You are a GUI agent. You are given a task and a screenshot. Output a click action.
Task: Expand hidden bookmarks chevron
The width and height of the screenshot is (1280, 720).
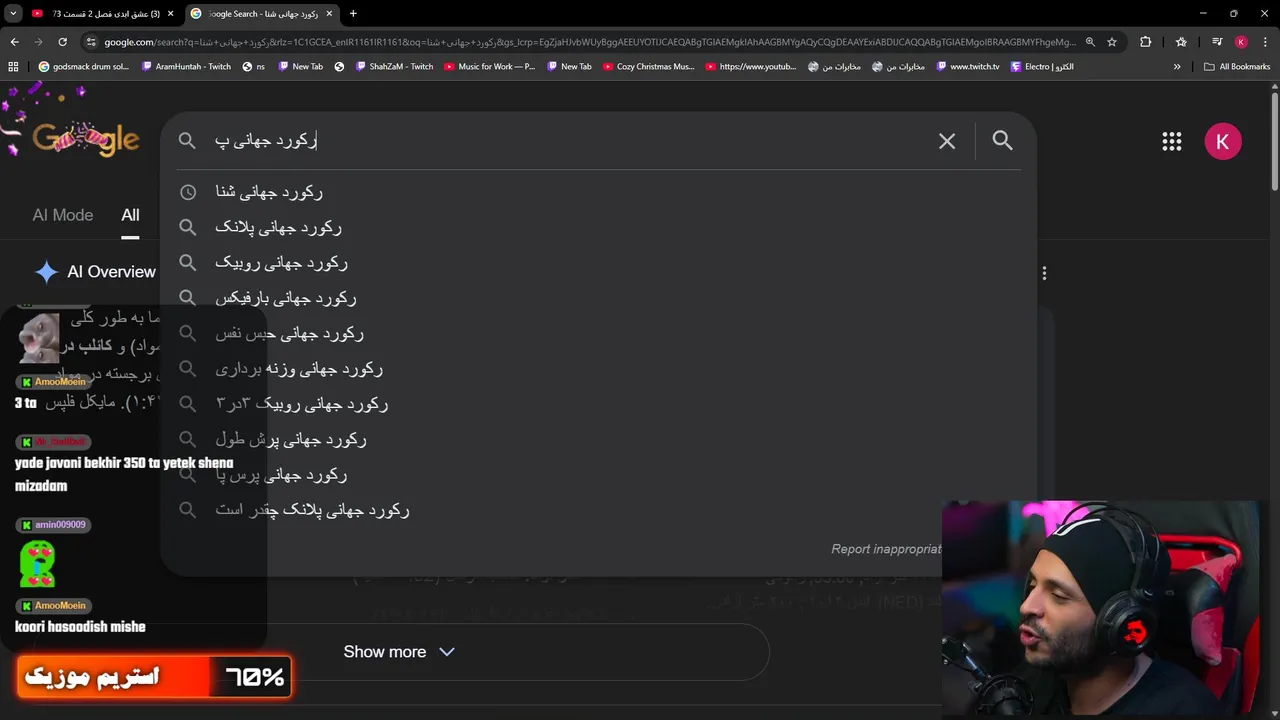(x=1177, y=66)
